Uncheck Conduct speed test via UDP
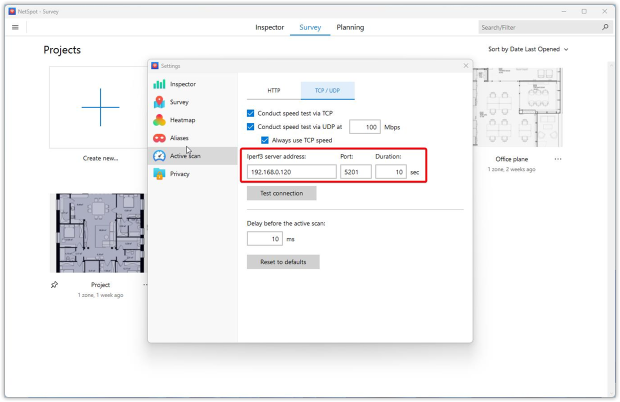Image resolution: width=620 pixels, height=402 pixels. pos(250,127)
